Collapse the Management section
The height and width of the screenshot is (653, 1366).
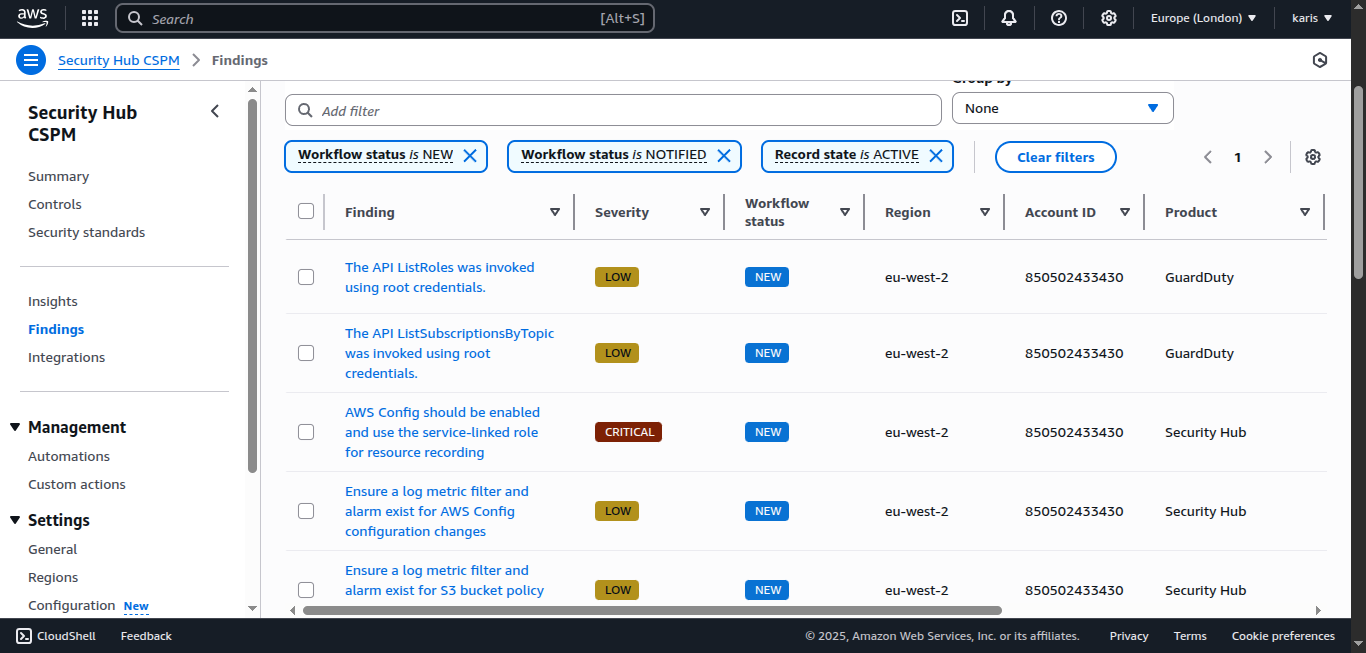[15, 427]
